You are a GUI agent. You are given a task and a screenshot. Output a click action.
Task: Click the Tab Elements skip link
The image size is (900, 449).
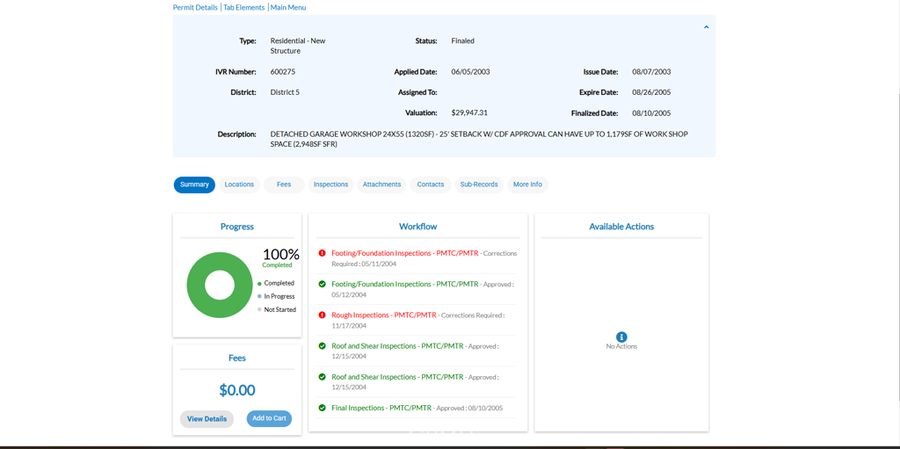coord(244,7)
